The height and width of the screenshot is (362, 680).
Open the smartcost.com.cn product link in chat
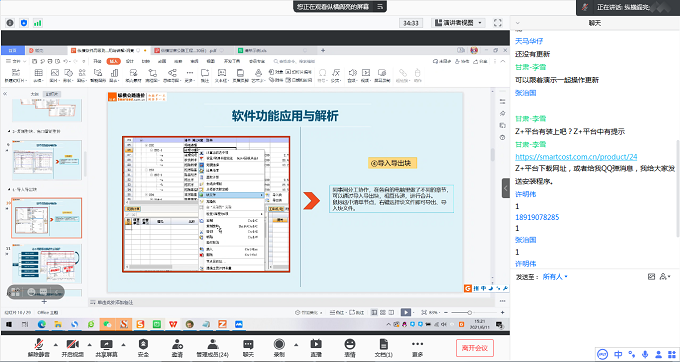576,157
